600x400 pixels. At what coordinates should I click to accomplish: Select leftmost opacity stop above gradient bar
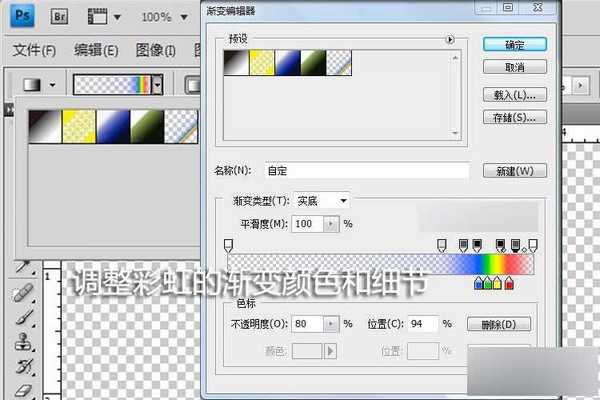229,244
